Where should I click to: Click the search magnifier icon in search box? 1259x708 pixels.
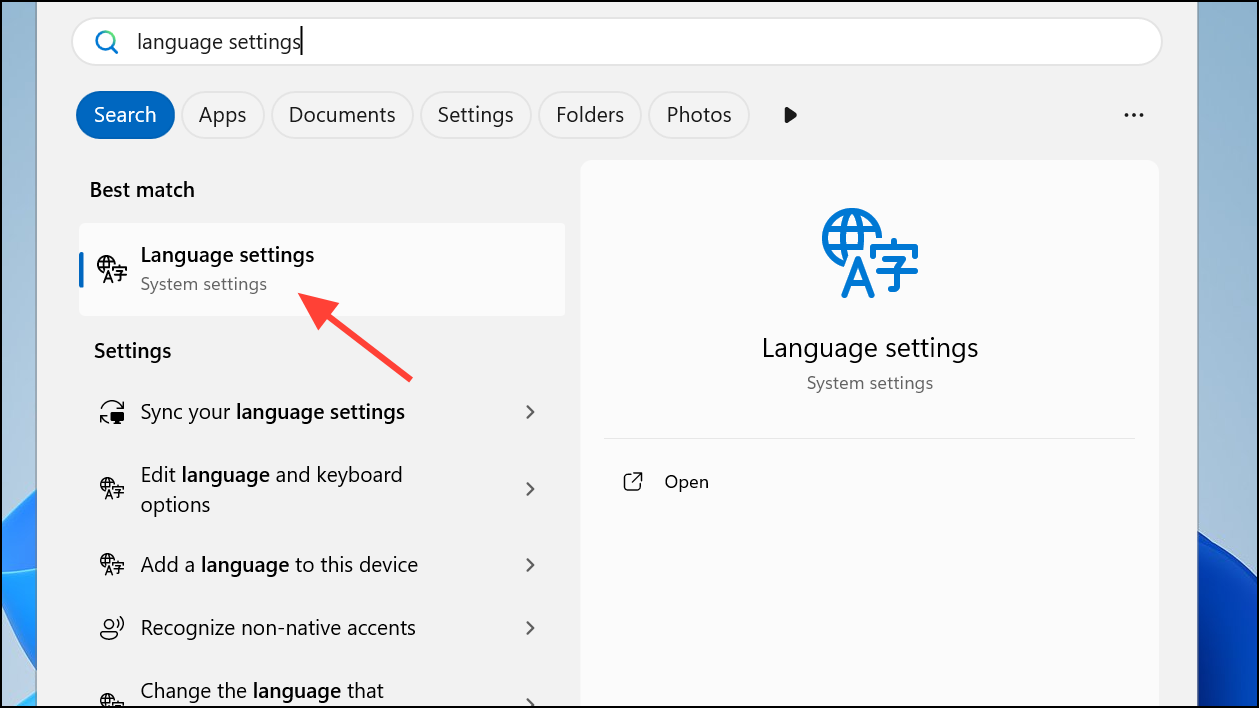click(106, 42)
